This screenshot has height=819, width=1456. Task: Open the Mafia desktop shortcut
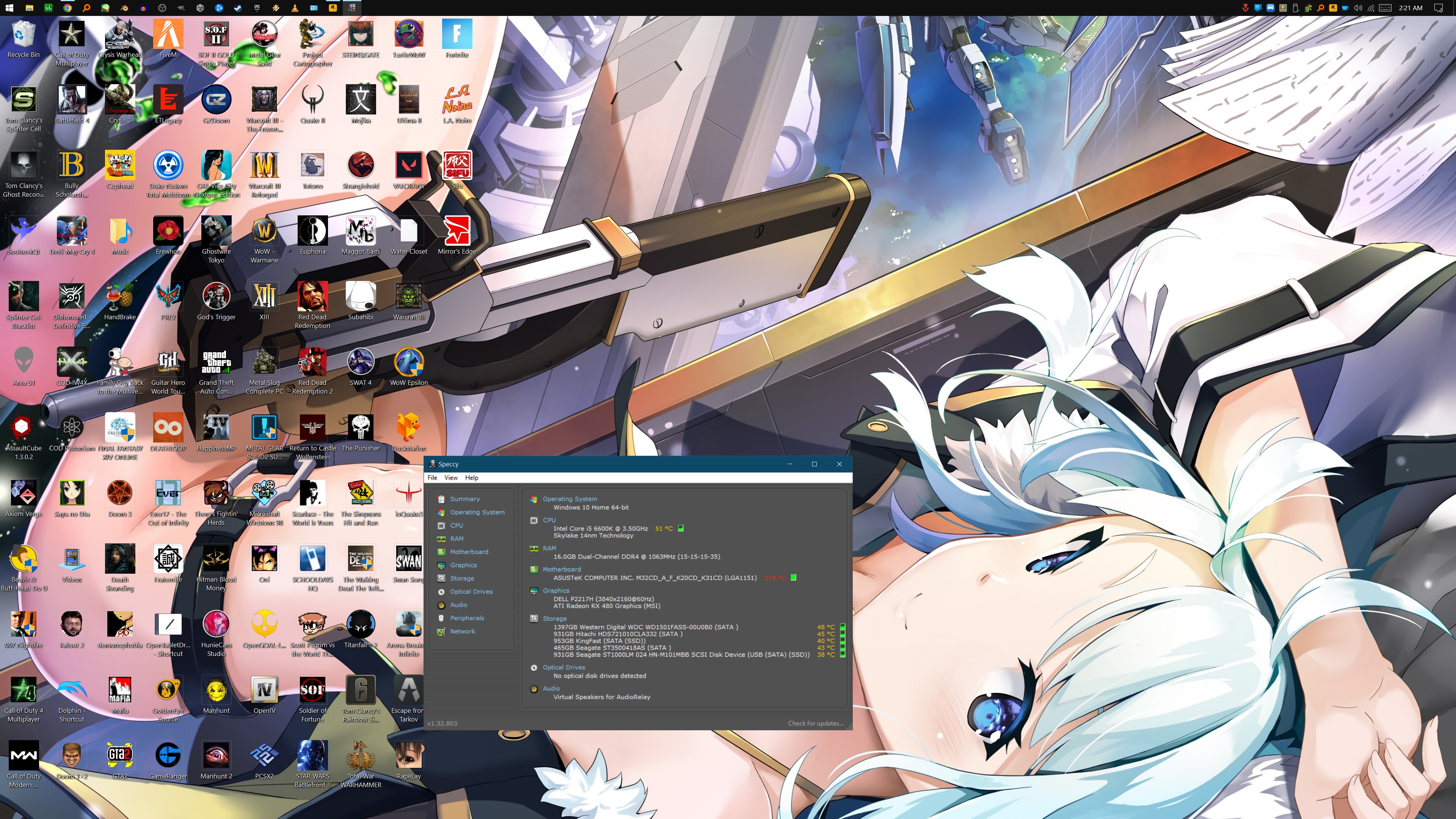pyautogui.click(x=120, y=695)
